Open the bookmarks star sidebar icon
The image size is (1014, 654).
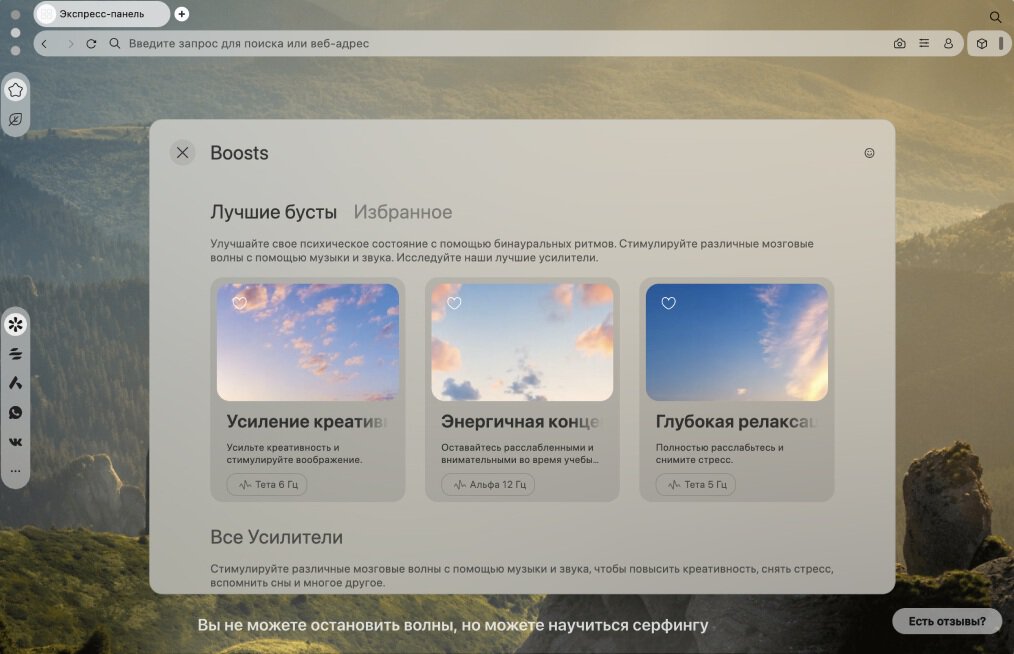tap(16, 90)
